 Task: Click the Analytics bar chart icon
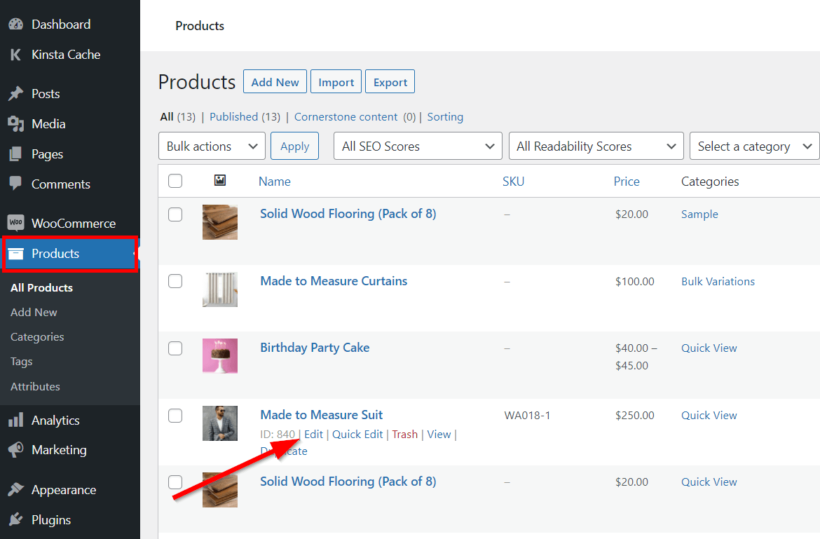tap(16, 420)
